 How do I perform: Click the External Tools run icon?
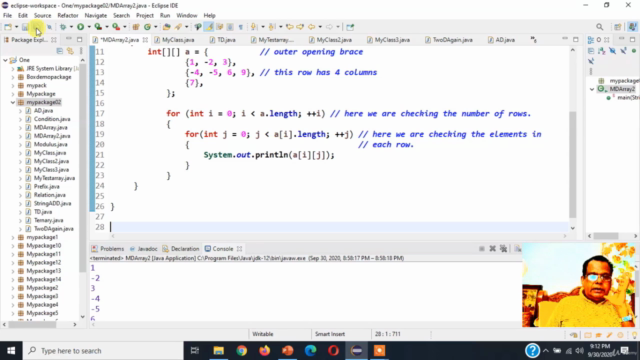(116, 27)
